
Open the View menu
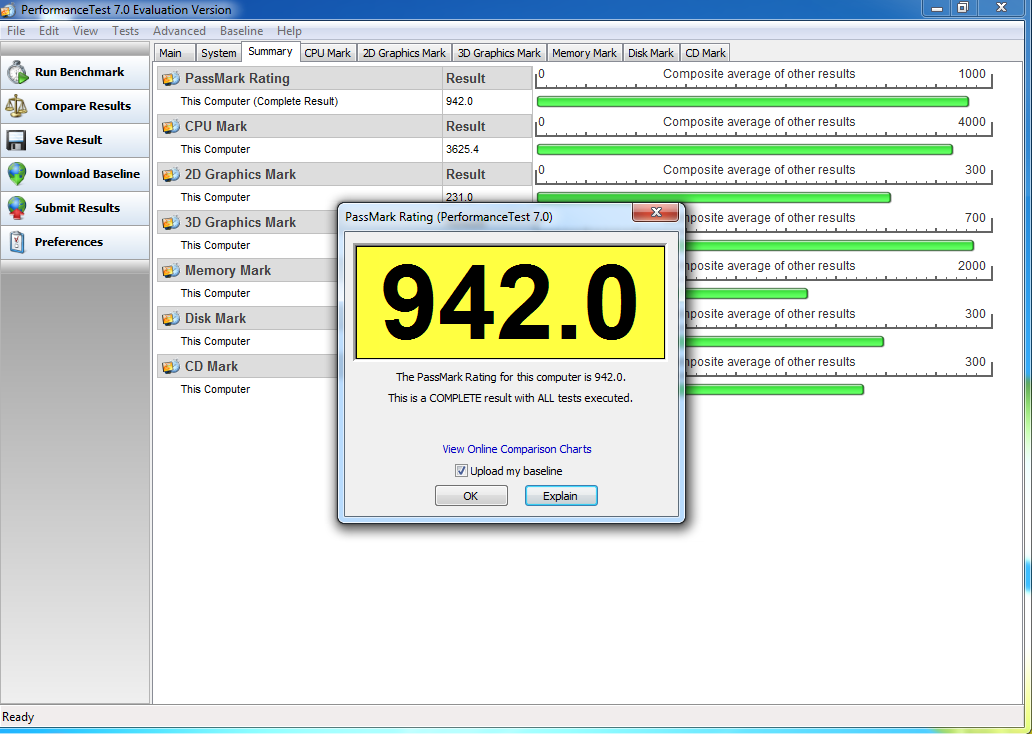86,31
